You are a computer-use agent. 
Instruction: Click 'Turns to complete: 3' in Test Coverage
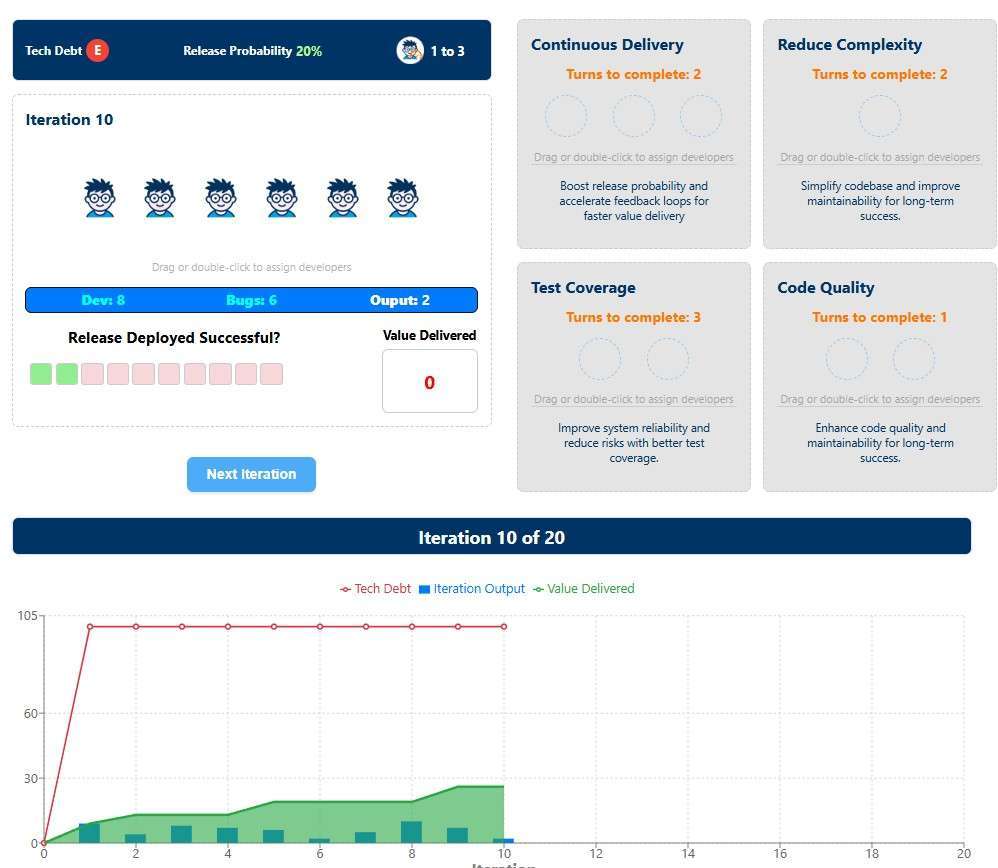pyautogui.click(x=633, y=317)
